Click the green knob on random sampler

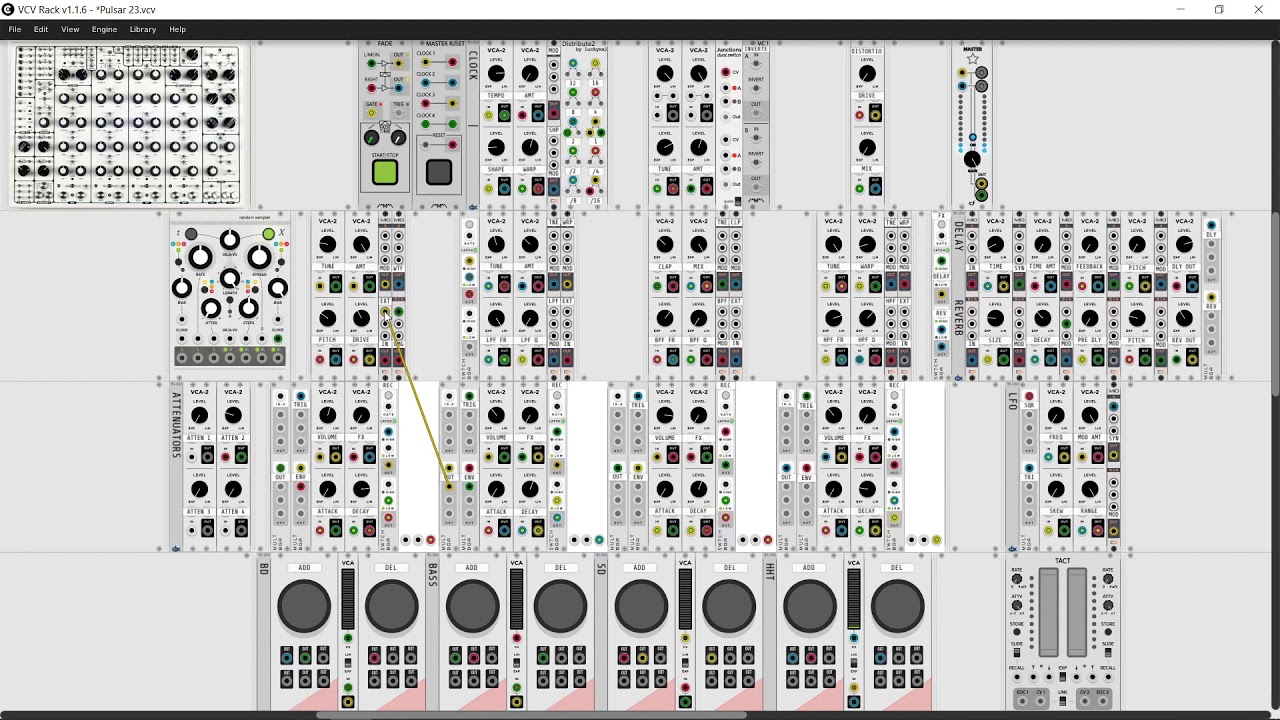[268, 234]
